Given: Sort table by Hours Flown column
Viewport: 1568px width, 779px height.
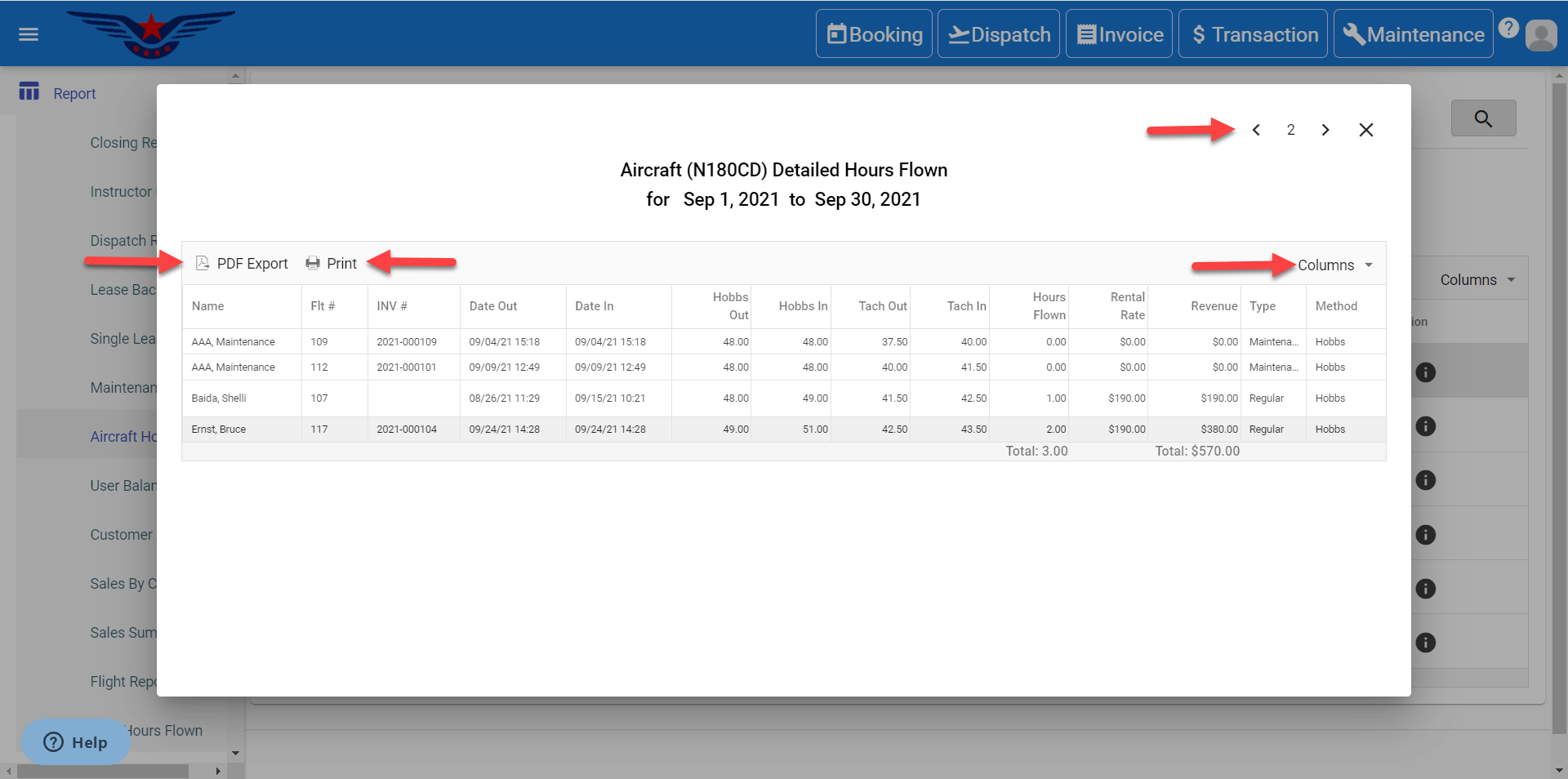Looking at the screenshot, I should tap(1048, 306).
